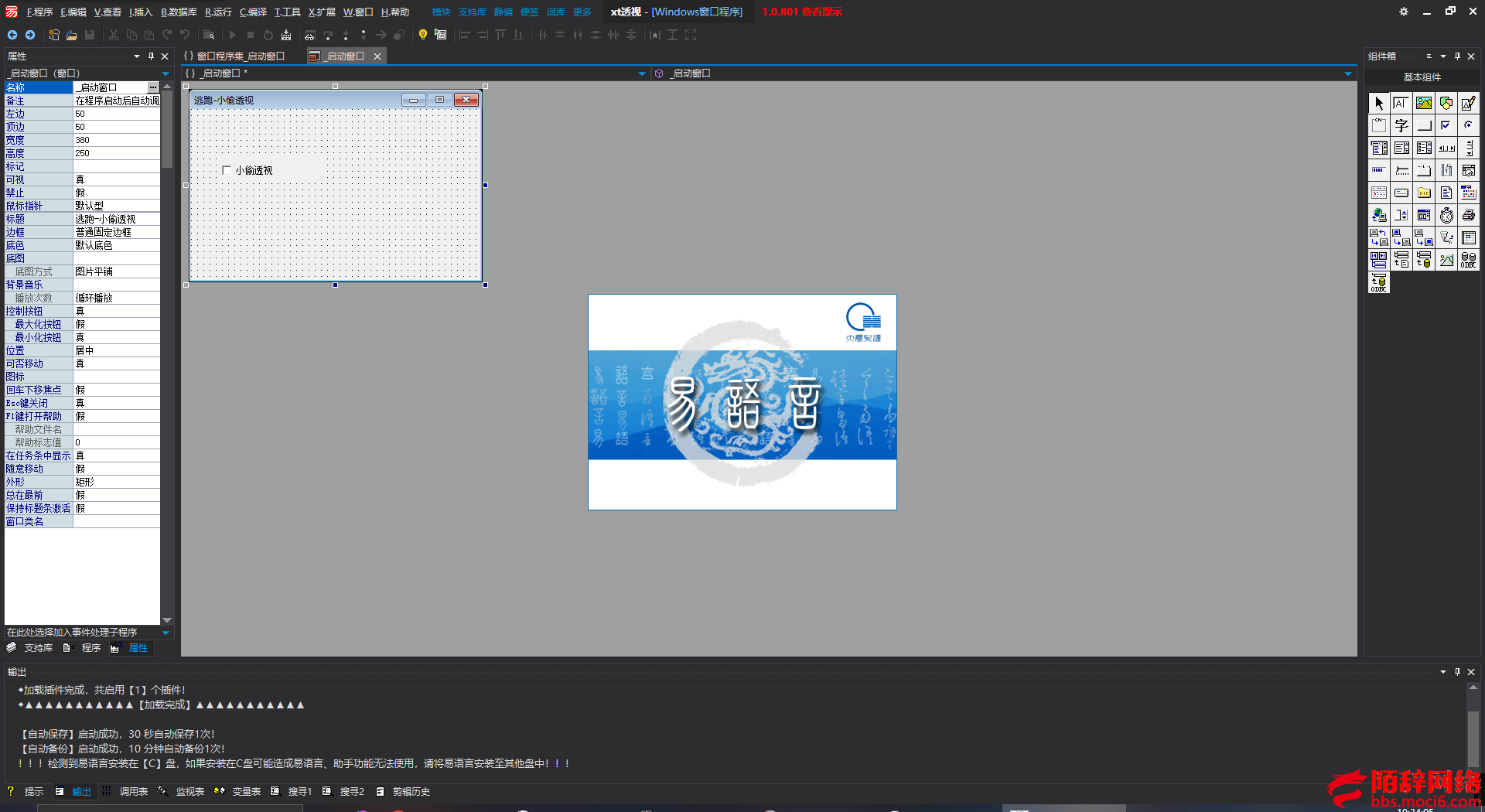Open the 属性 panel options dropdown arrow
Viewport: 1485px width, 812px height.
click(137, 56)
